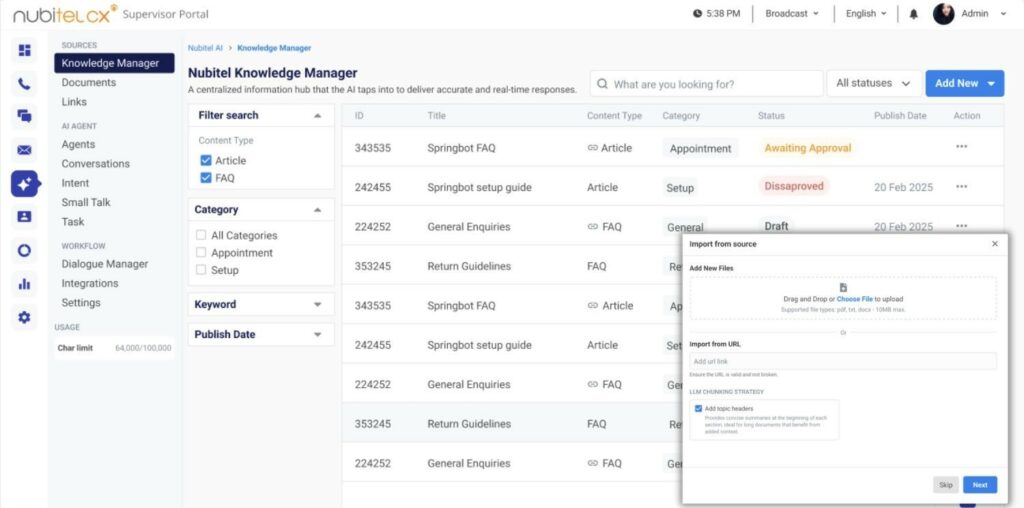Click the magnifier icon in search box
The image size is (1024, 508).
click(x=602, y=84)
